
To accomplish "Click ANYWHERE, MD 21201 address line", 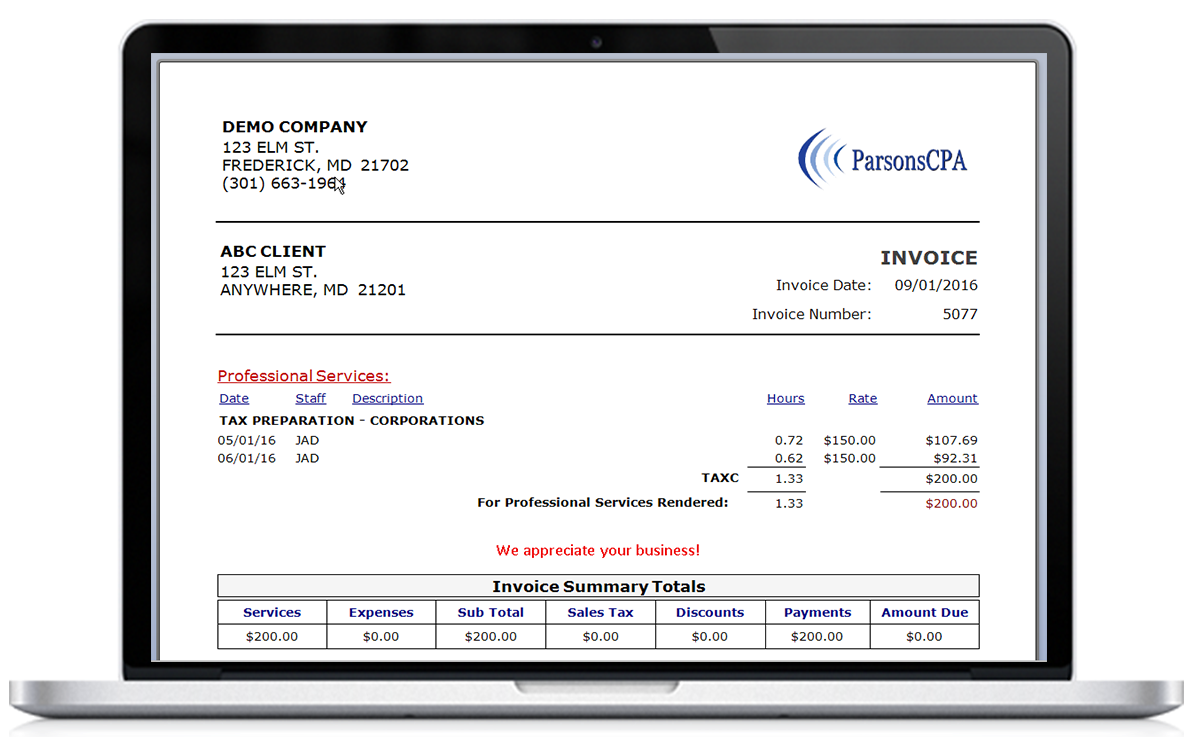I will tap(313, 290).
